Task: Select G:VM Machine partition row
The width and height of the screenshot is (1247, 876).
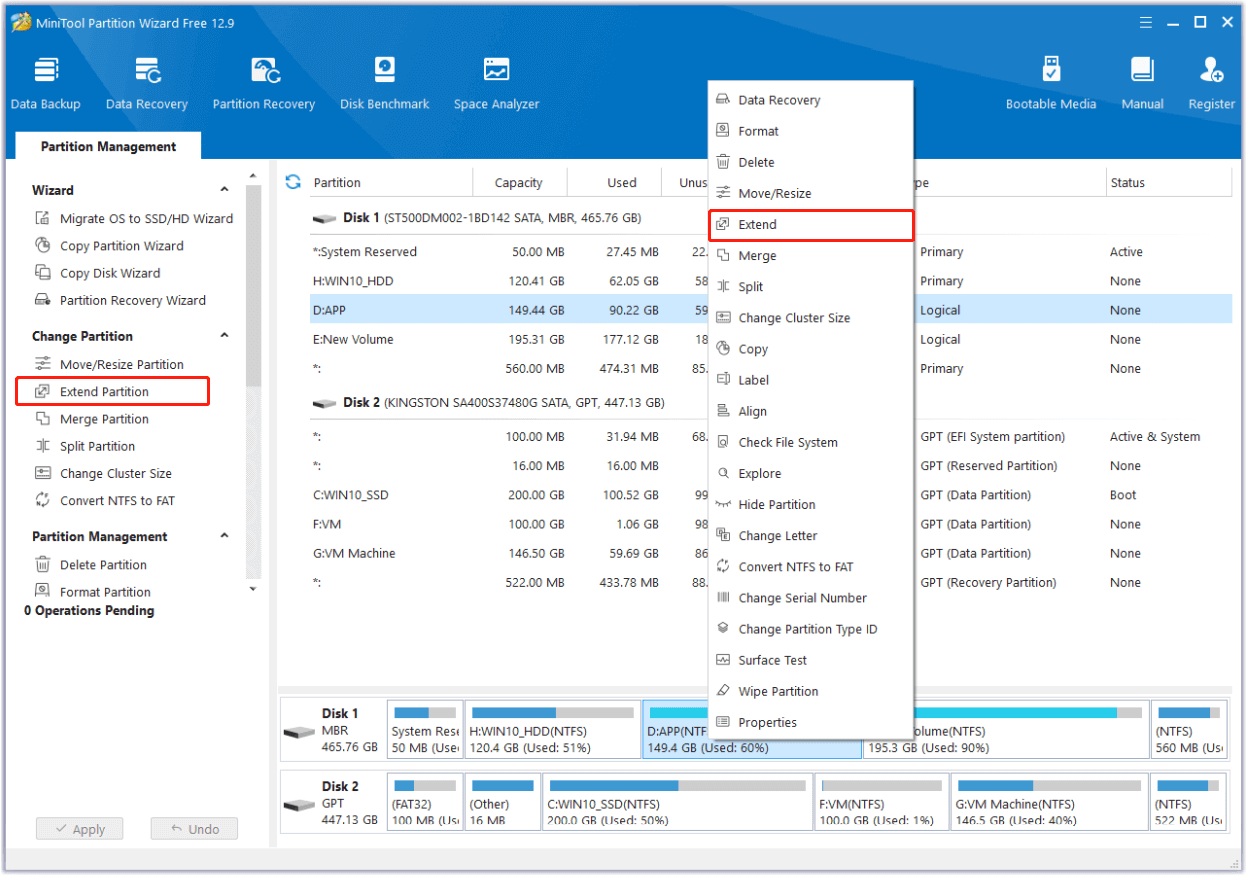Action: click(x=770, y=553)
